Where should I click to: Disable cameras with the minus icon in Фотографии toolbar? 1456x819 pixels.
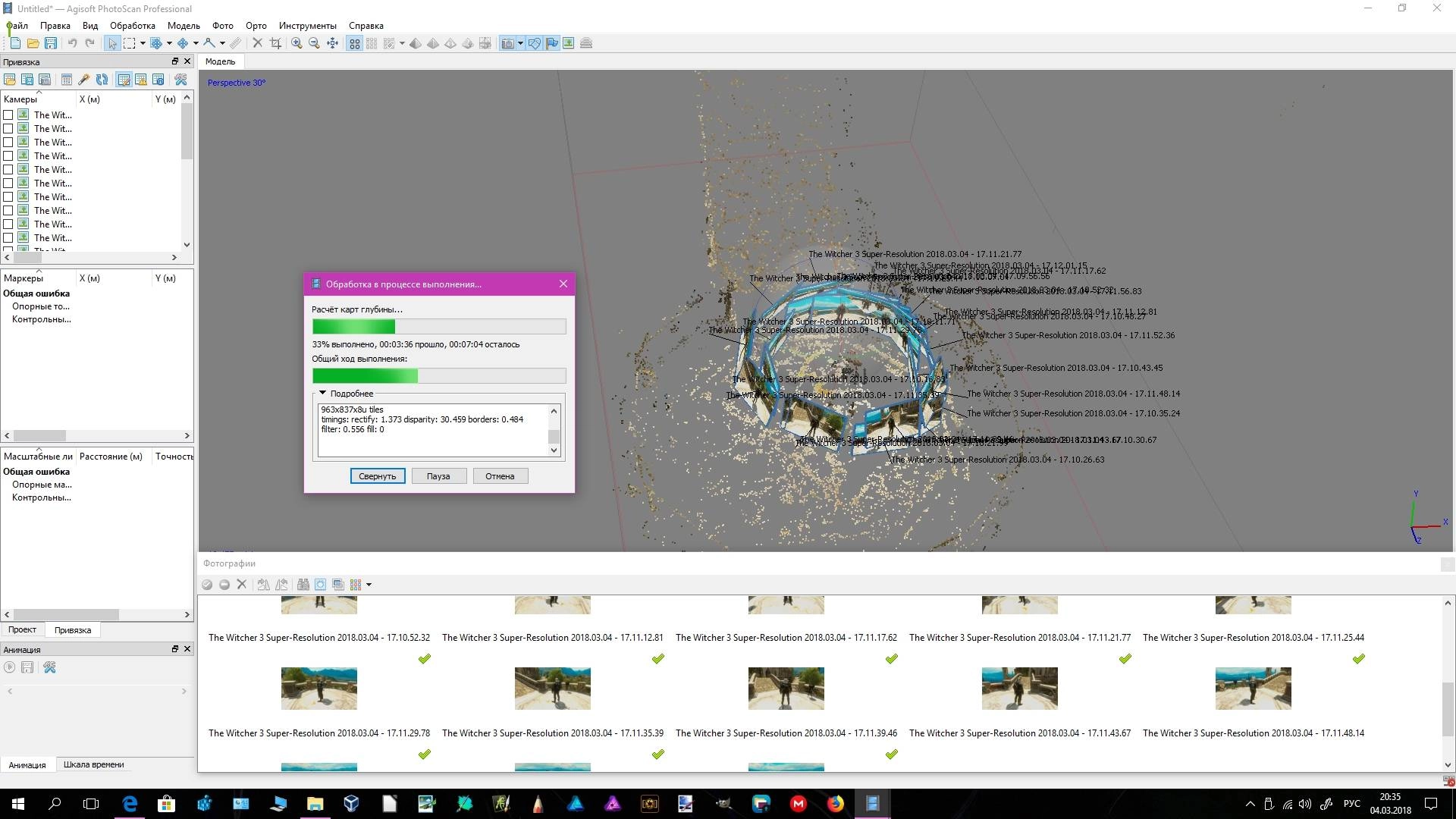point(224,585)
